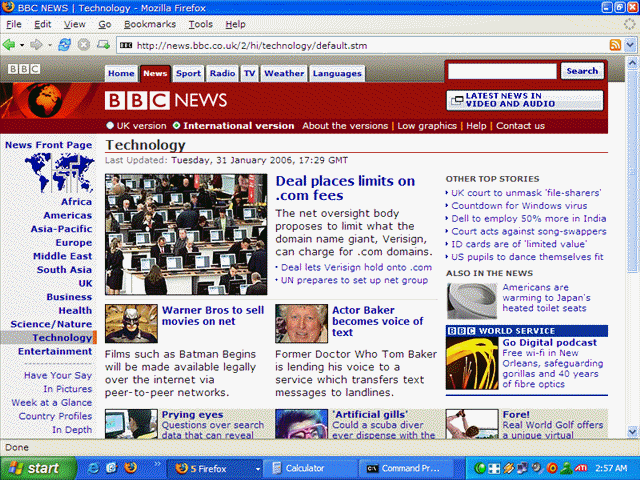Click the Back arrow in Firefox toolbar

pos(9,44)
